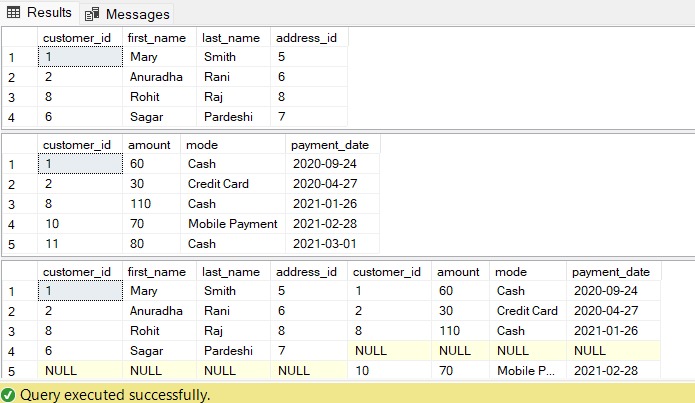695x403 pixels.
Task: Click joined table's payment_date column header
Action: [x=614, y=271]
